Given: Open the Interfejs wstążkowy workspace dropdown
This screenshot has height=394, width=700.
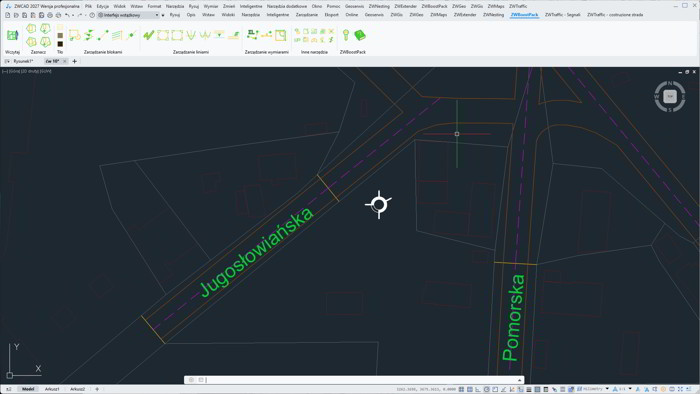Looking at the screenshot, I should (x=128, y=15).
